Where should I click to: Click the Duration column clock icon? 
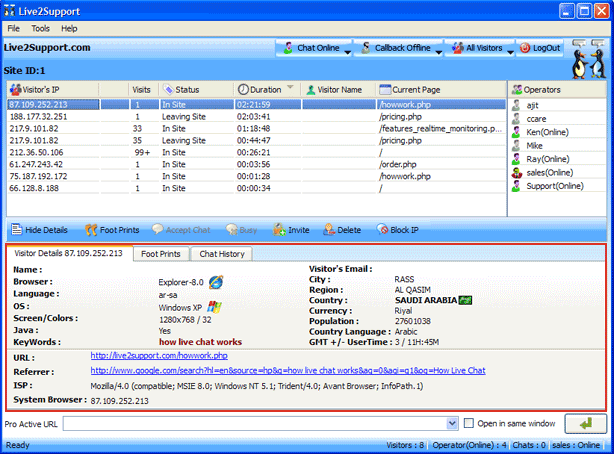coord(243,90)
